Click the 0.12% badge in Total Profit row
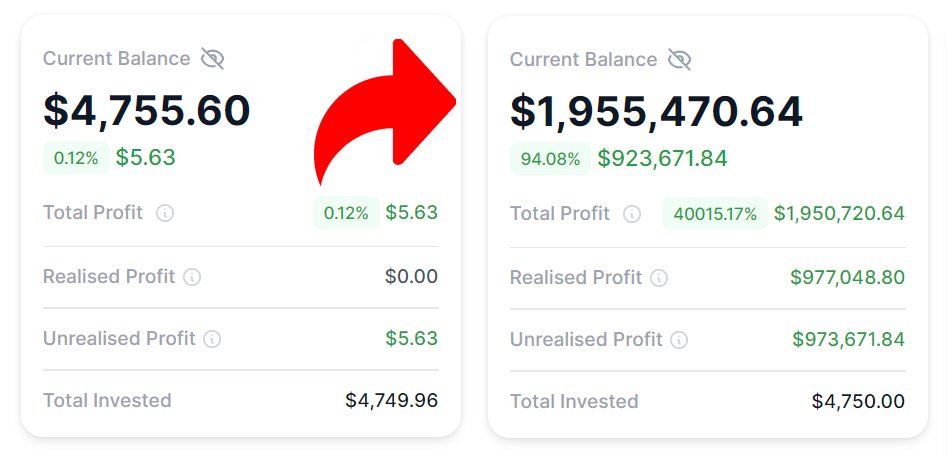This screenshot has width=947, height=457. click(346, 213)
